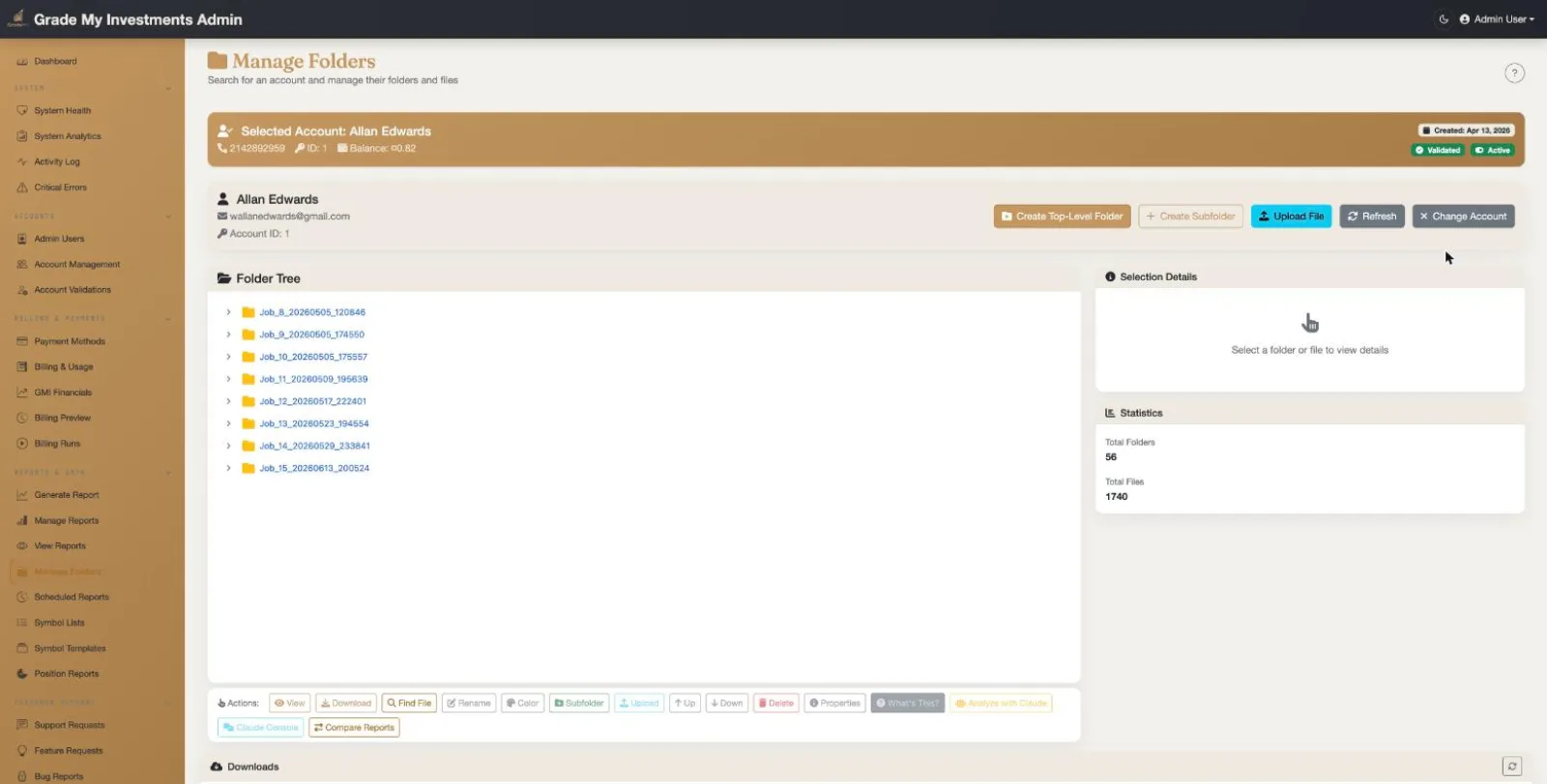Click the Critical Errors warning icon

(22, 188)
